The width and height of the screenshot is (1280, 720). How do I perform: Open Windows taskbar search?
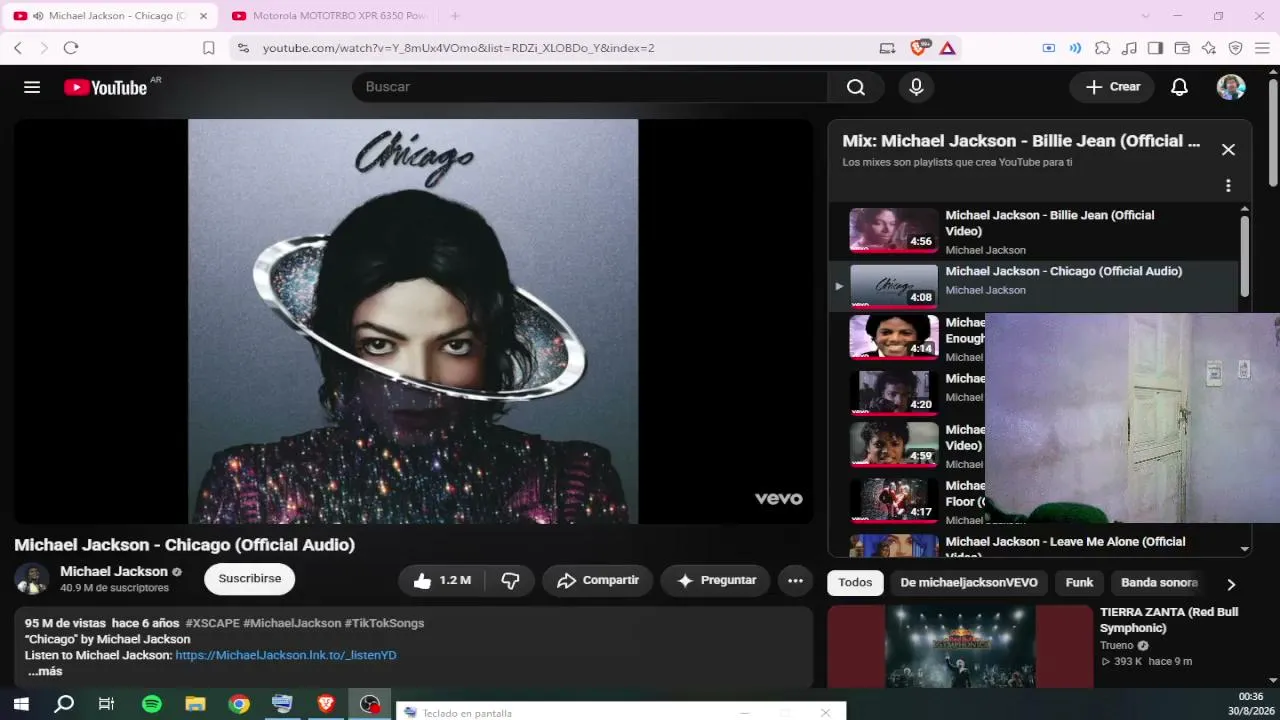click(64, 704)
